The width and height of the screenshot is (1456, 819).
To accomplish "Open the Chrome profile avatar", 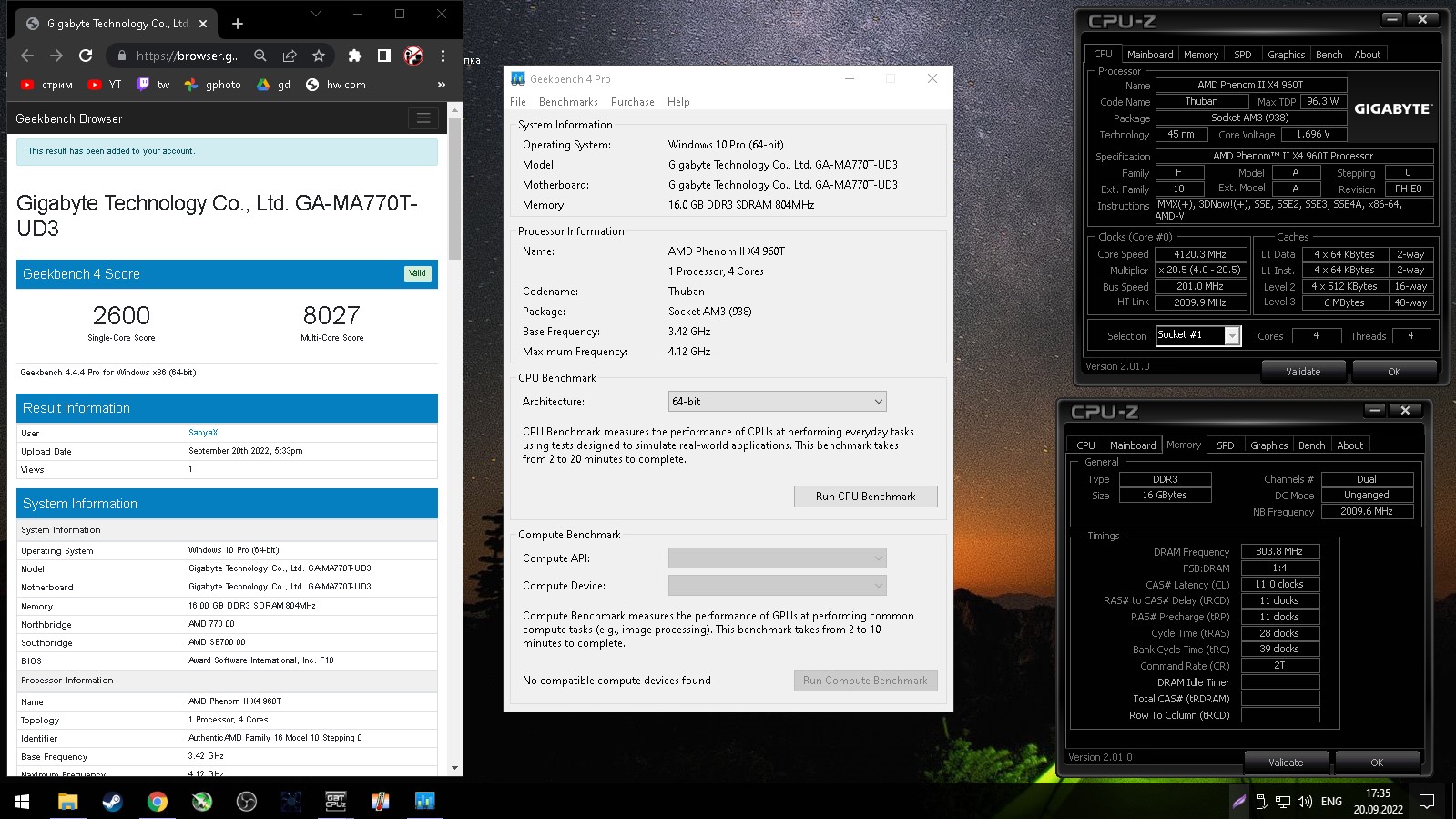I will click(x=413, y=56).
